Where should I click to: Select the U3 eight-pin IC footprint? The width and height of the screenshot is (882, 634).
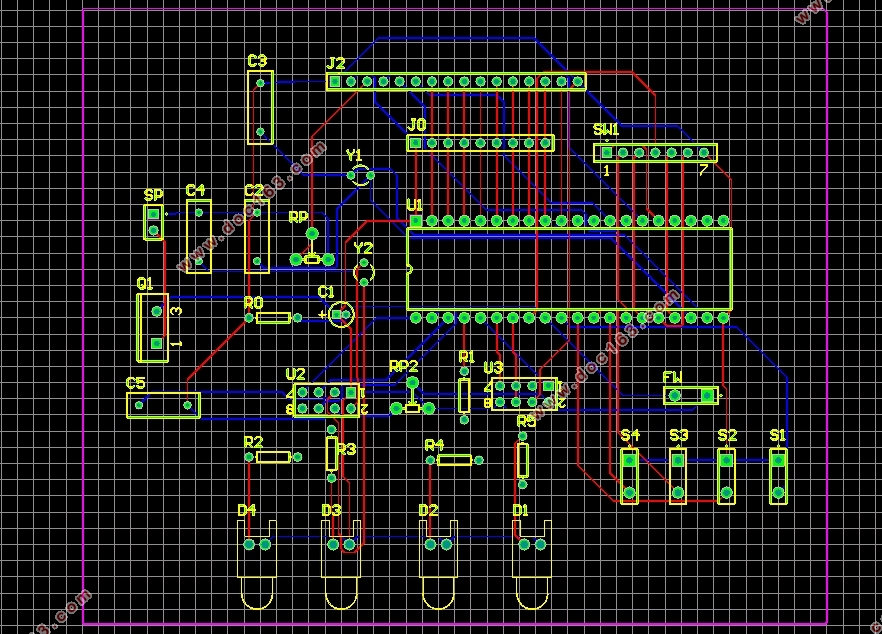[x=524, y=394]
